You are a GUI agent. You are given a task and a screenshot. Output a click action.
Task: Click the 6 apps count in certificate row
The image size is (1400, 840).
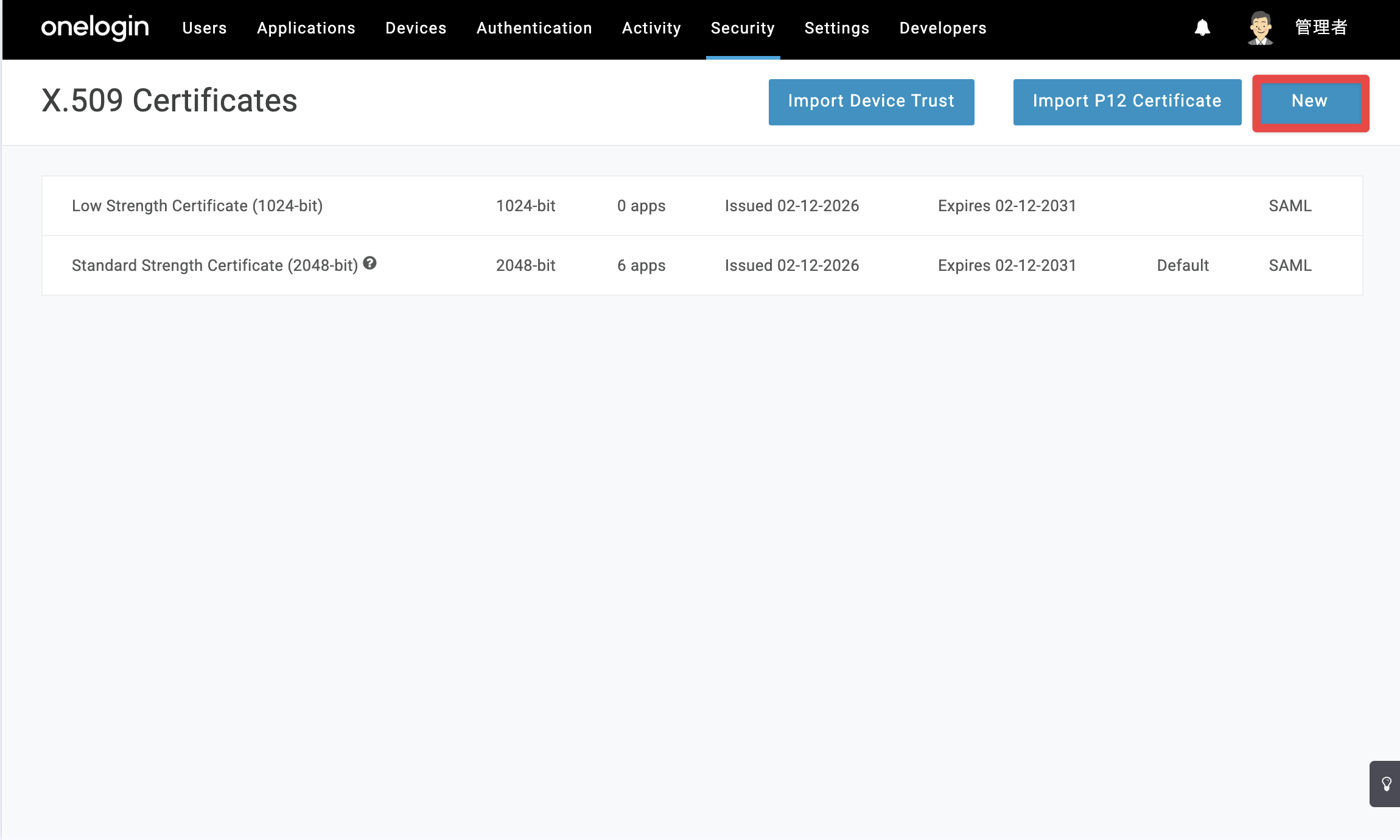pyautogui.click(x=642, y=265)
